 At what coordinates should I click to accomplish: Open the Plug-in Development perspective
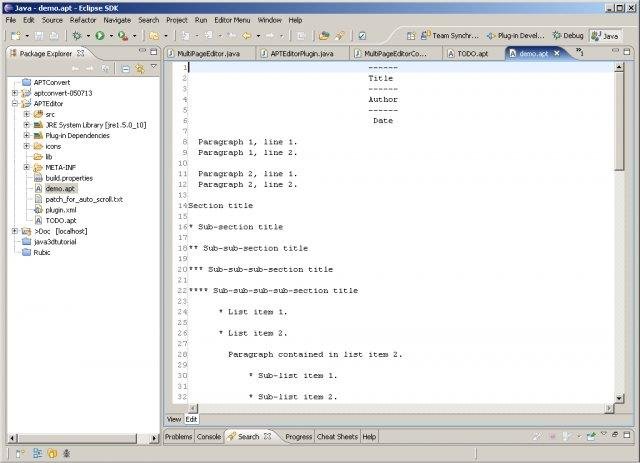[514, 35]
